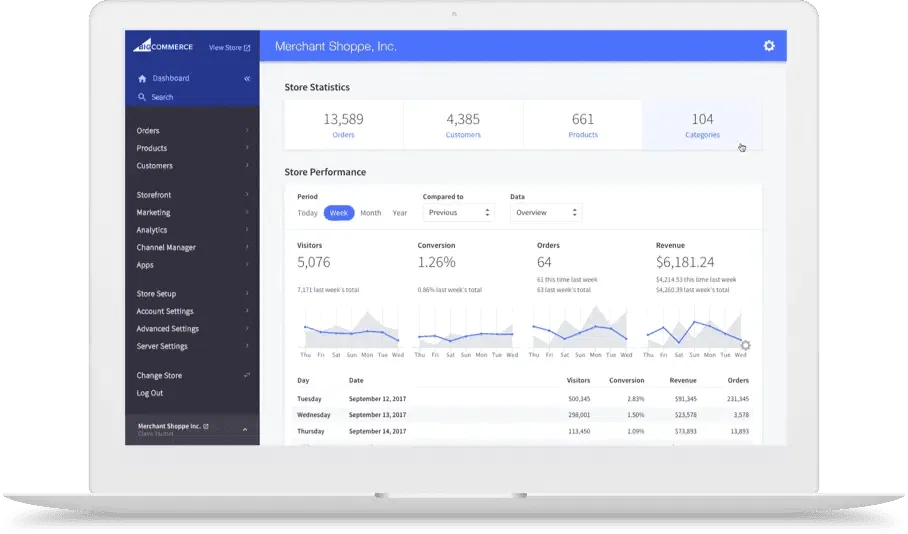The width and height of the screenshot is (908, 534).
Task: Open the 661 Products statistics tile
Action: [x=582, y=125]
